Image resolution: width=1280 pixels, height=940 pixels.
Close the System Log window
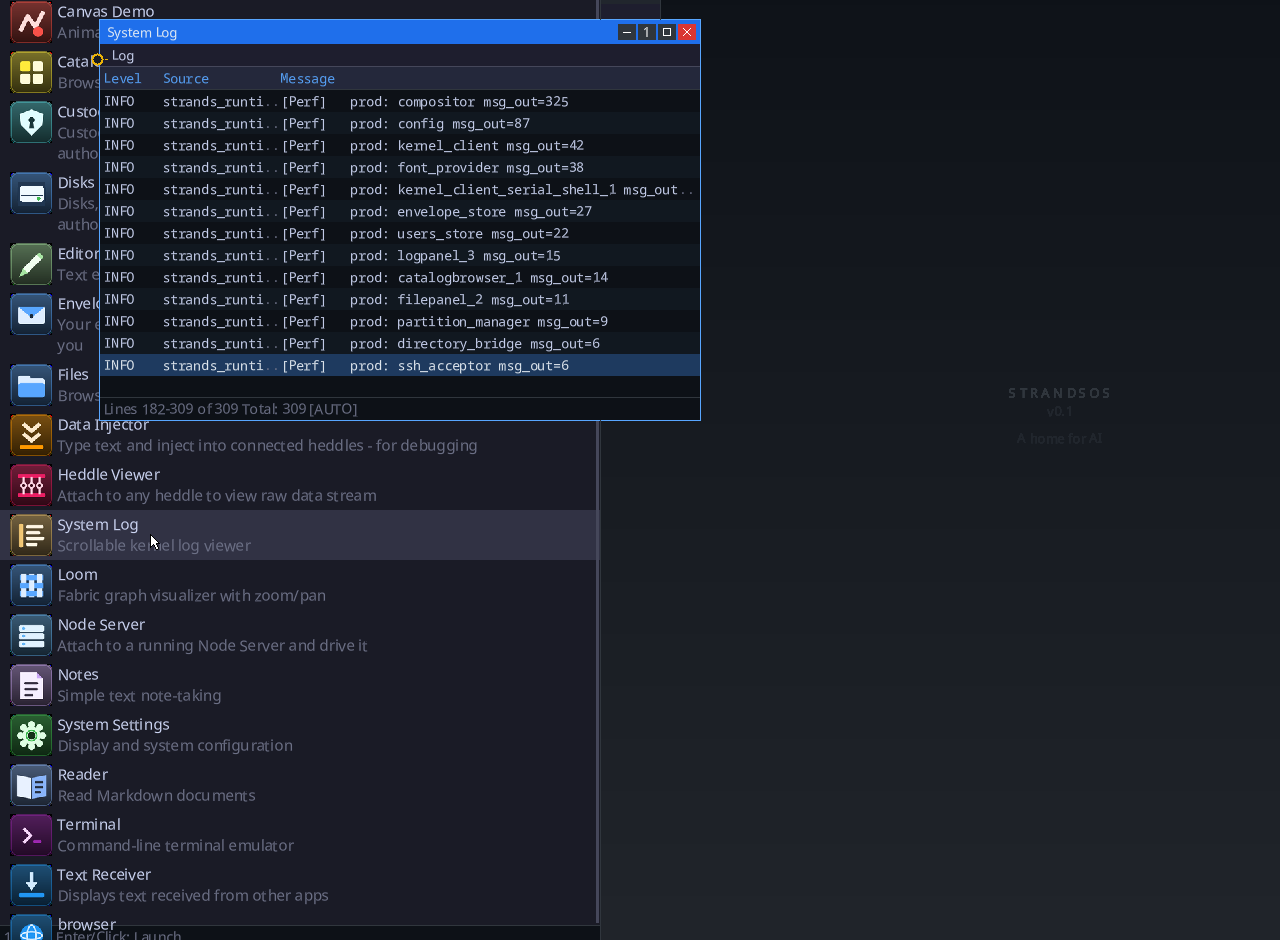point(687,32)
